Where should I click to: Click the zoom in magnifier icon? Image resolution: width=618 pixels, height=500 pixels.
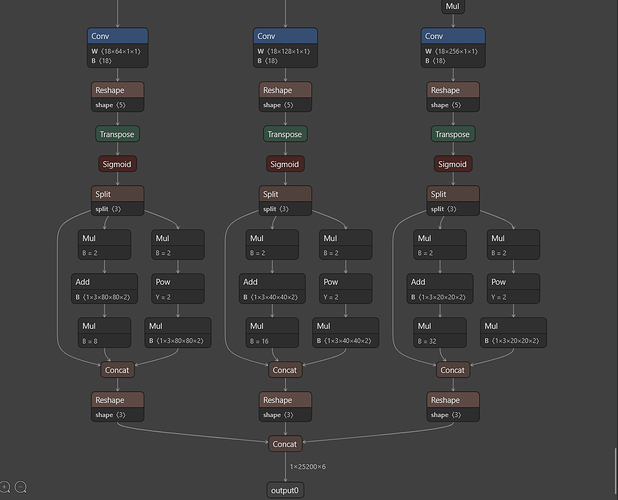tap(7, 488)
